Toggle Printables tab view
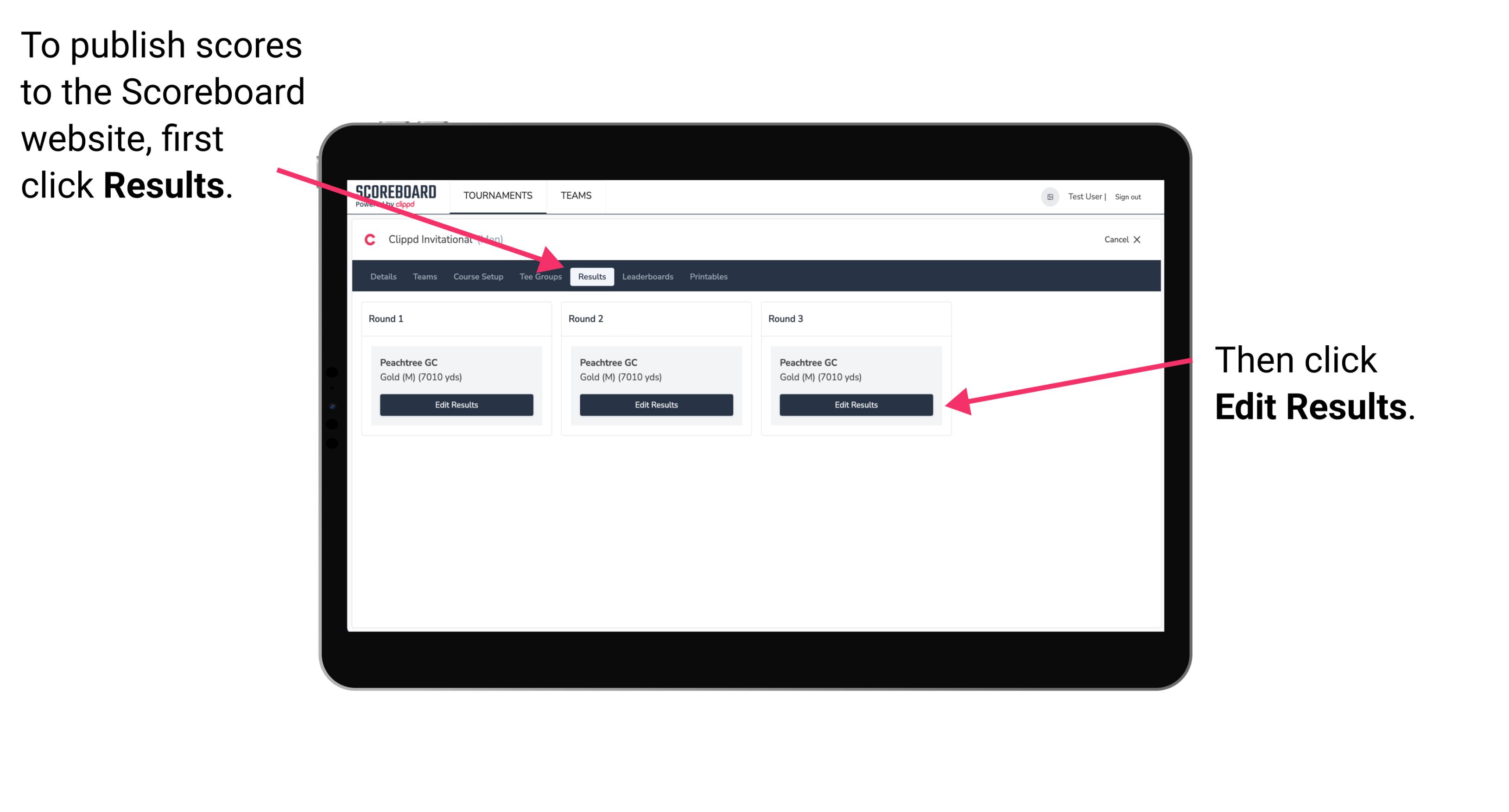Screen dimensions: 1509x812 (x=709, y=276)
